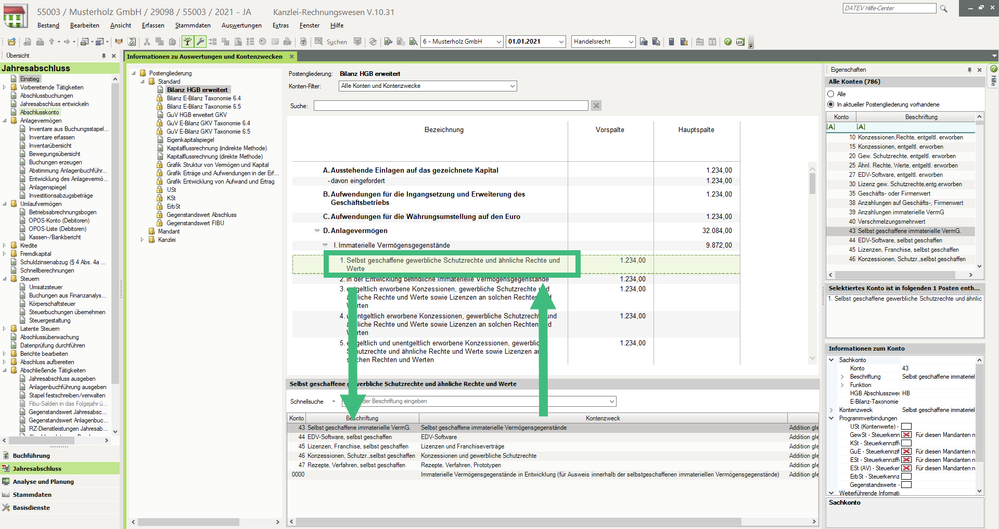Select In aktueller Postengliederung vorhandene radio button
The width and height of the screenshot is (999, 529).
click(831, 104)
